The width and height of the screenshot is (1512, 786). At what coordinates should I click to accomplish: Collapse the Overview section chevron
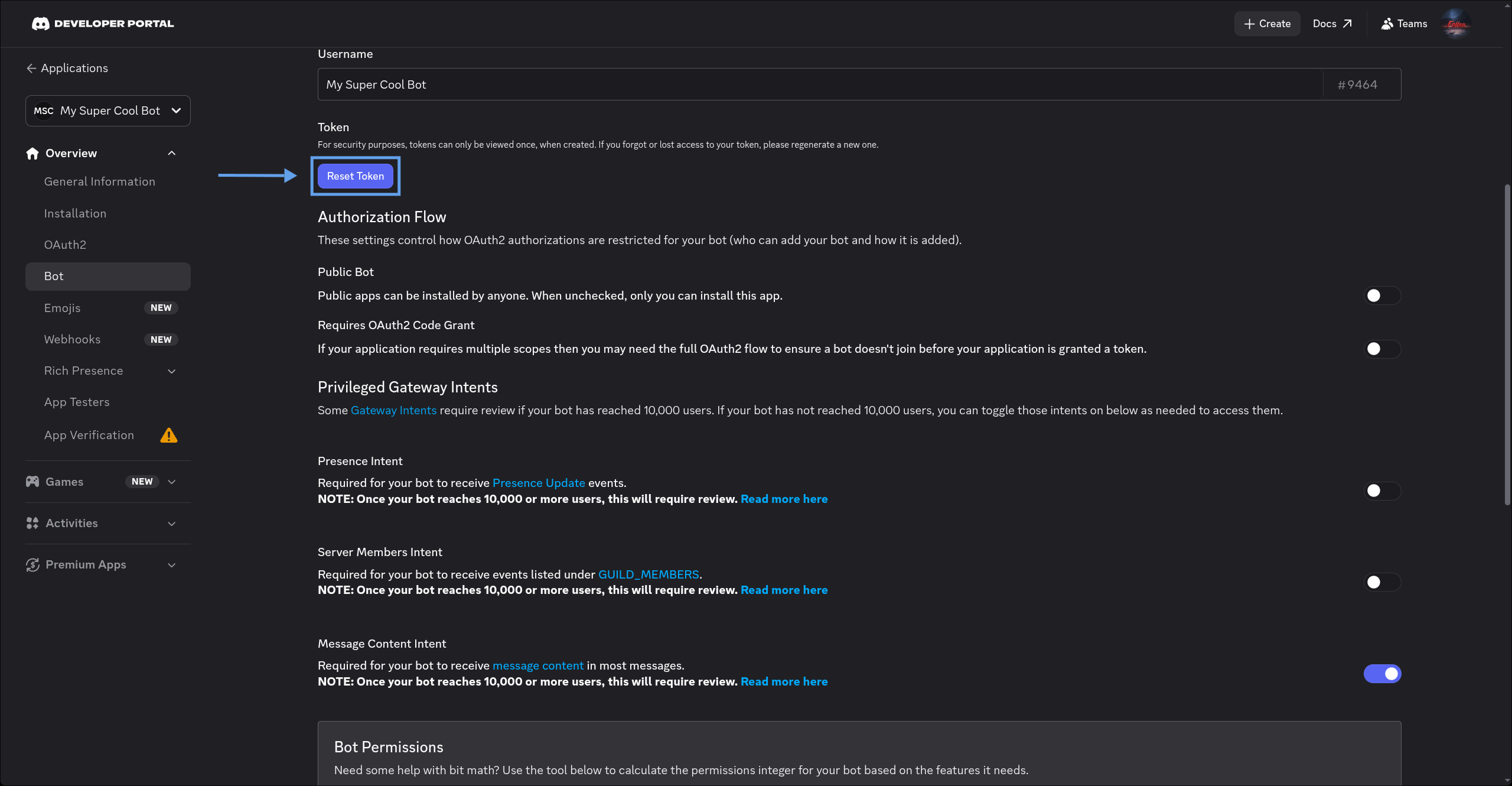click(172, 154)
